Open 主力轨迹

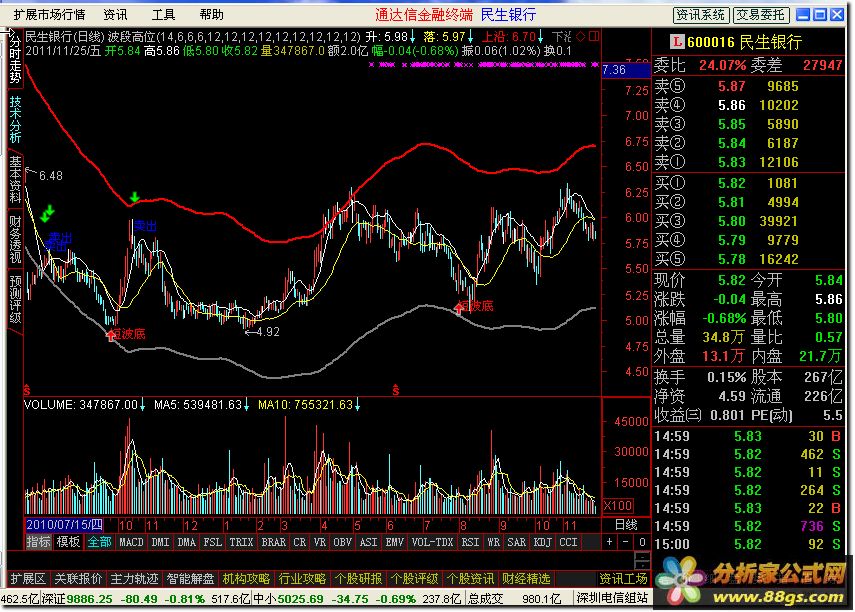134,579
